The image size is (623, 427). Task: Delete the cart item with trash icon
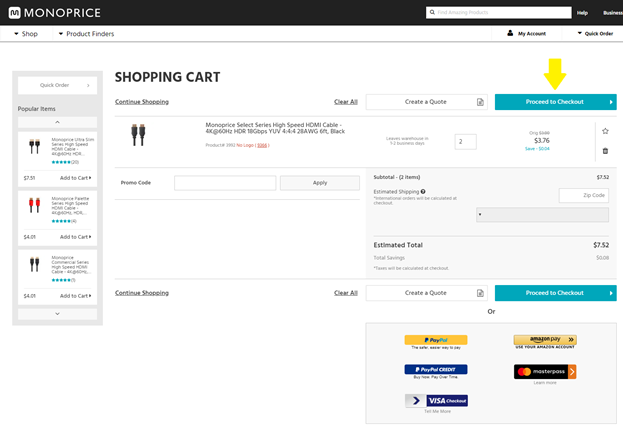(605, 151)
